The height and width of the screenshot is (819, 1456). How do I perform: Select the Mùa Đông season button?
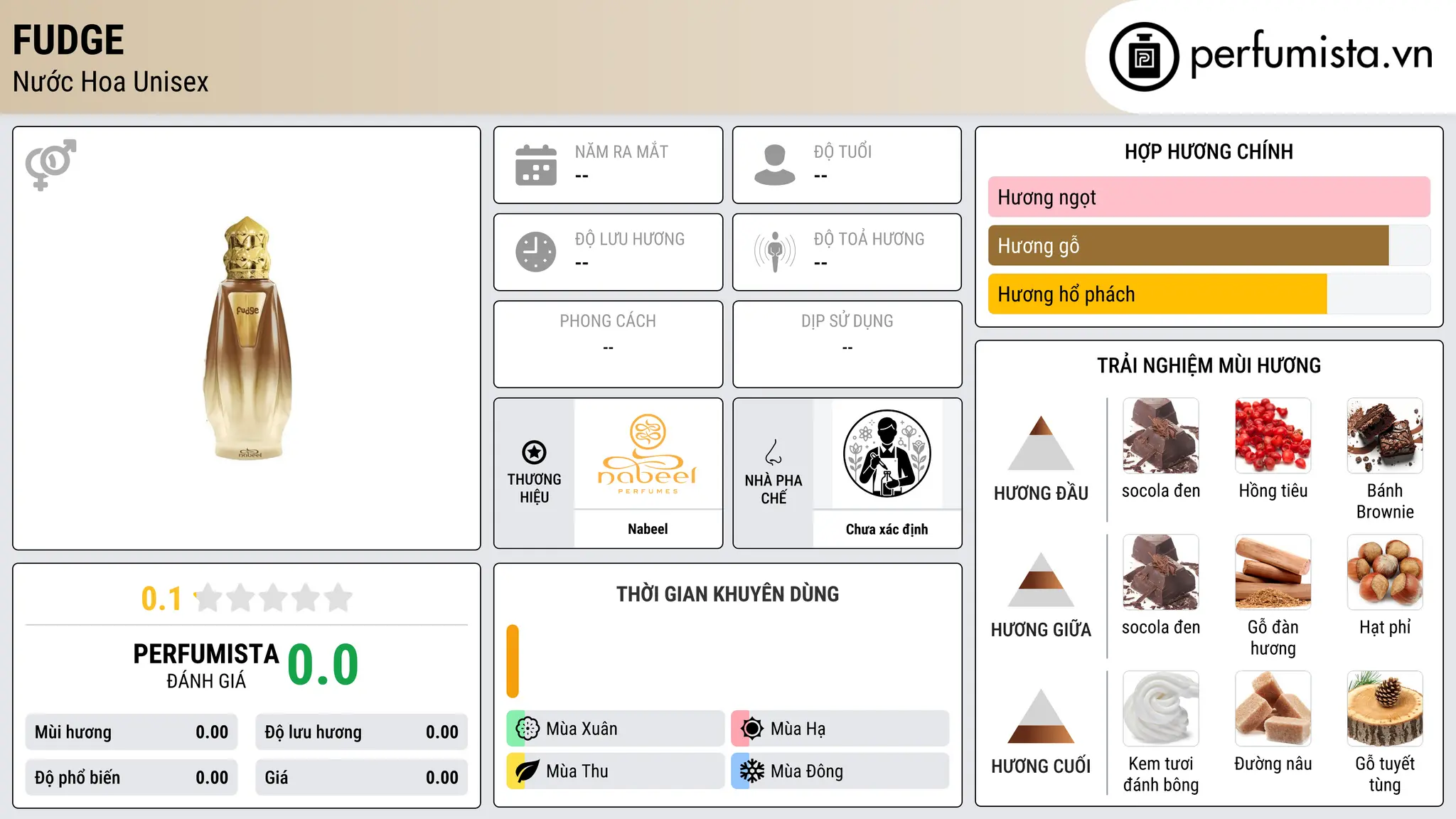coord(840,771)
